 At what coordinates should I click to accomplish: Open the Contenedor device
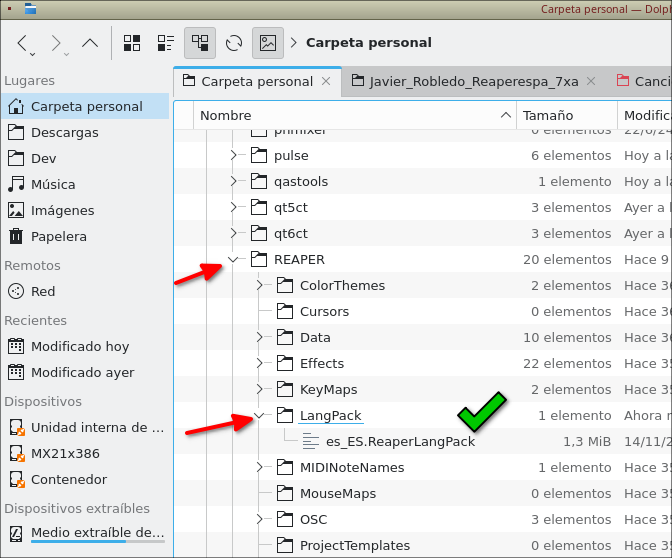(86, 480)
